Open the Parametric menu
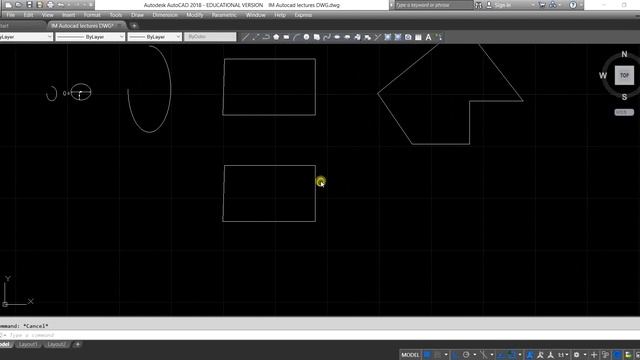This screenshot has width=640, height=360. tap(224, 15)
